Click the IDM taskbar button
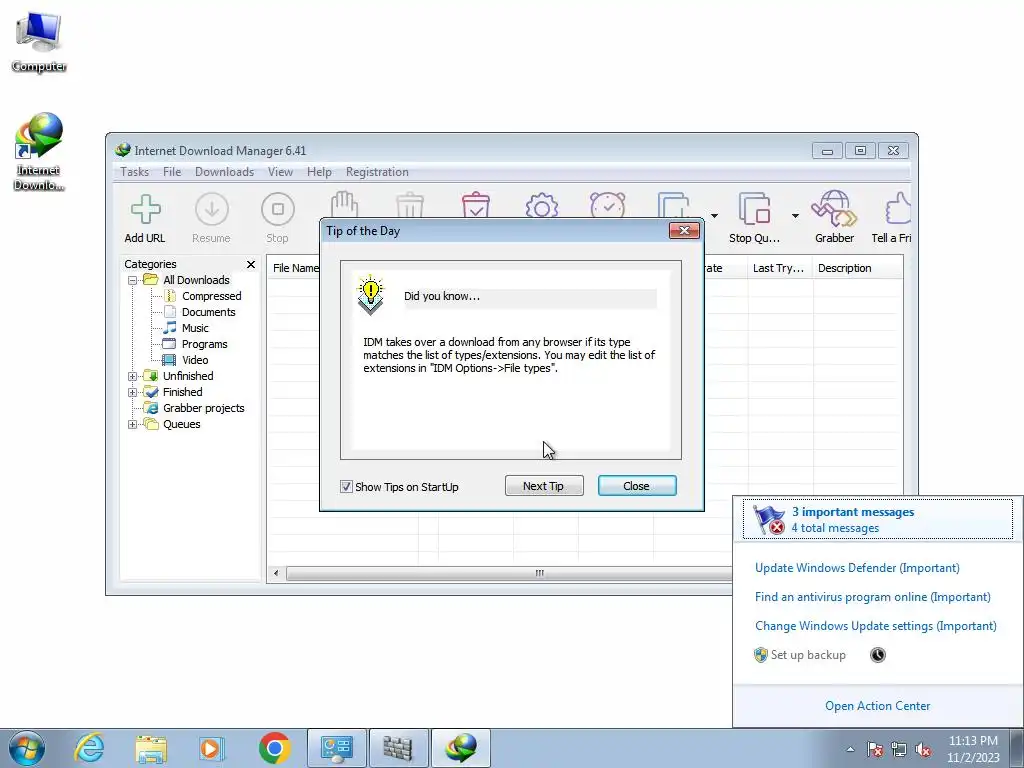Viewport: 1024px width, 768px height. (x=460, y=748)
